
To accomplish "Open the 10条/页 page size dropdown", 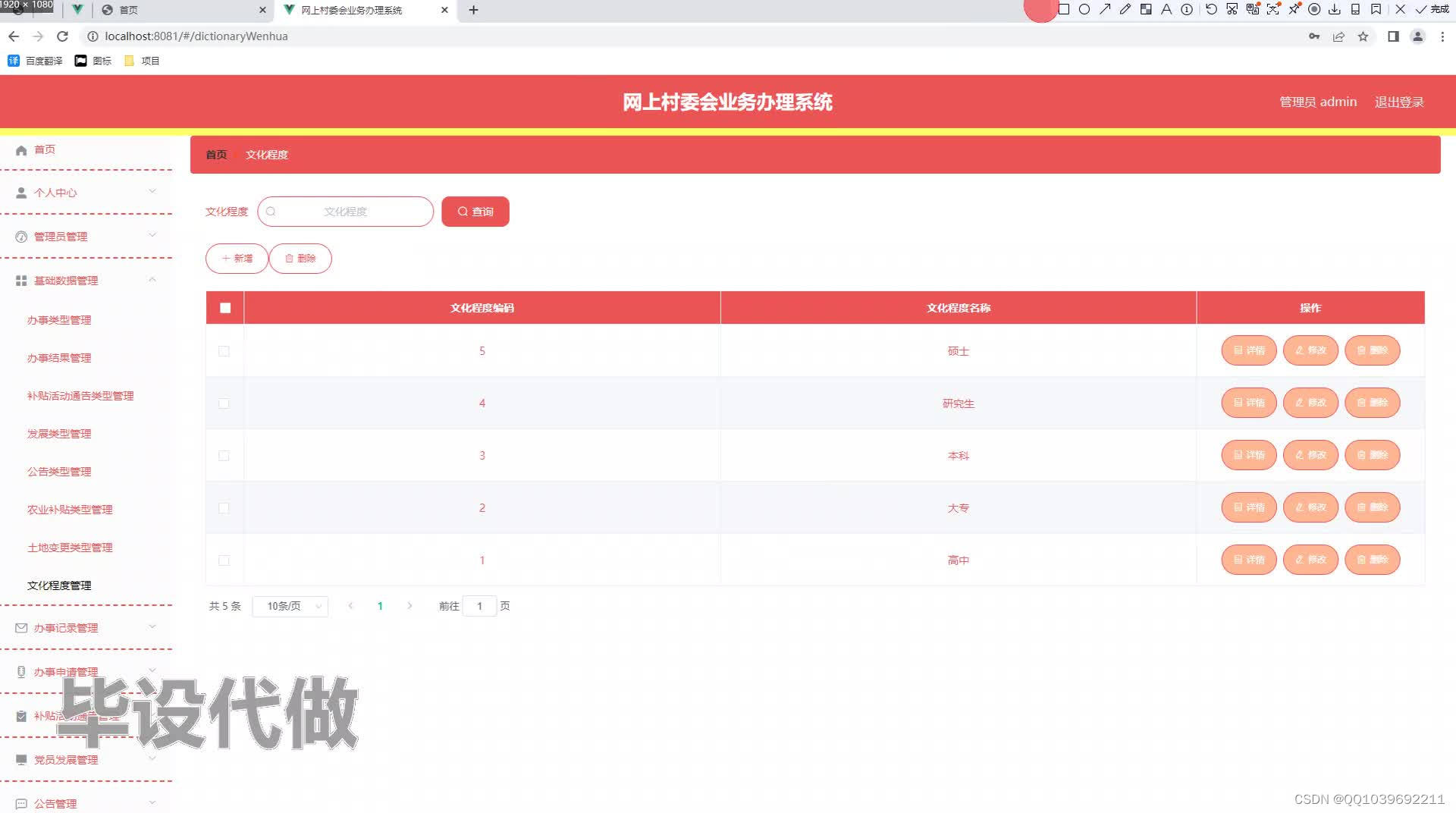I will (x=290, y=606).
